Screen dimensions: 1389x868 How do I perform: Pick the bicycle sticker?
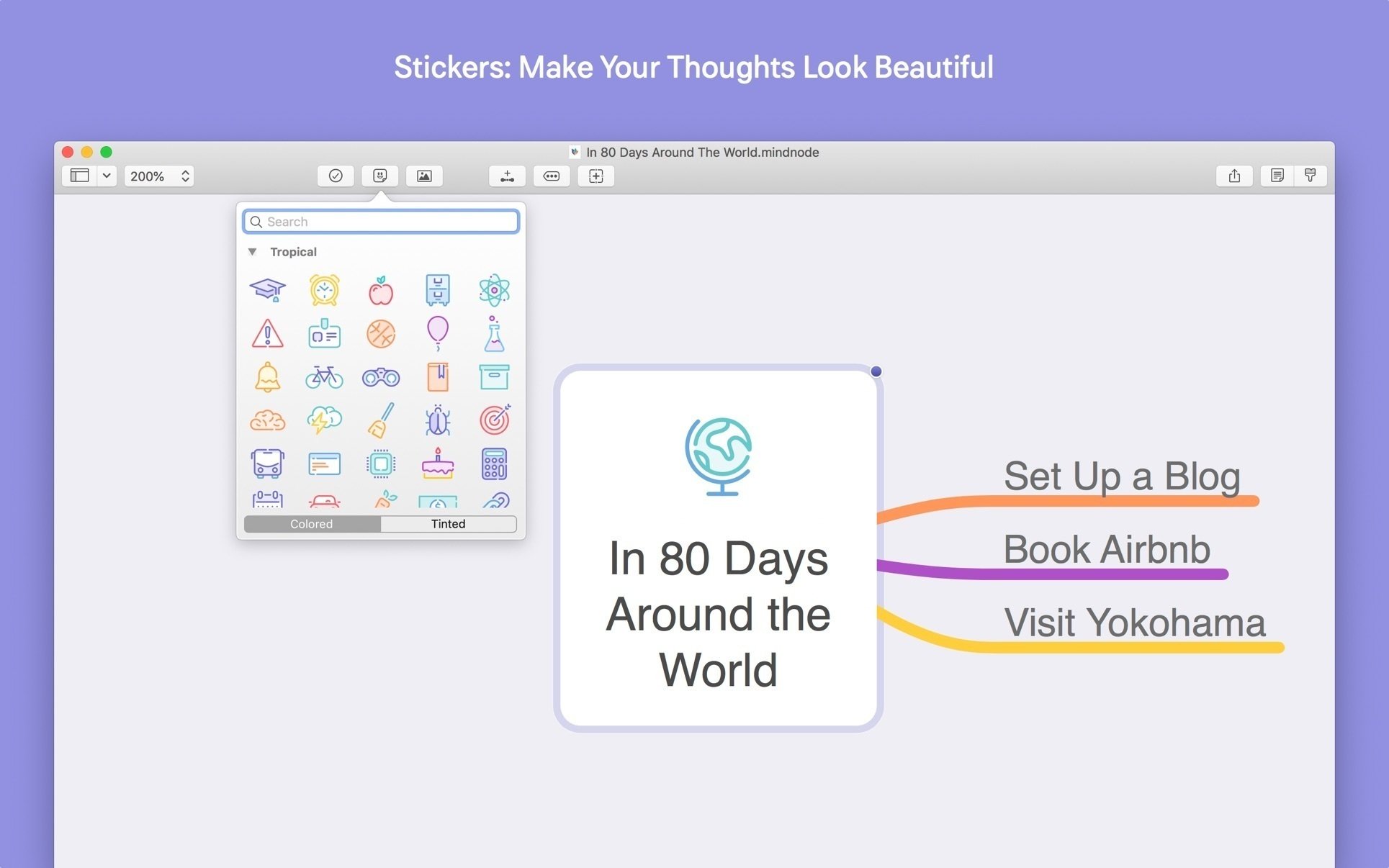click(324, 376)
